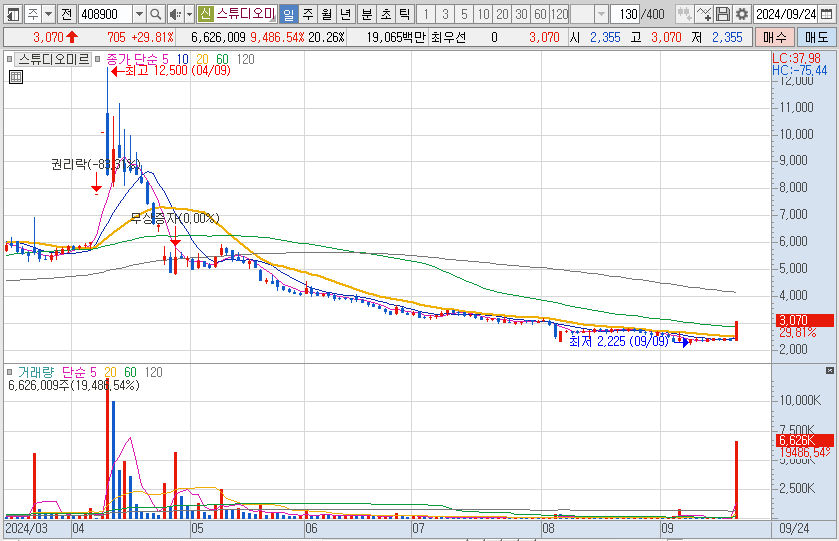Switch to the second 초 chart
The image size is (839, 541).
click(x=386, y=14)
